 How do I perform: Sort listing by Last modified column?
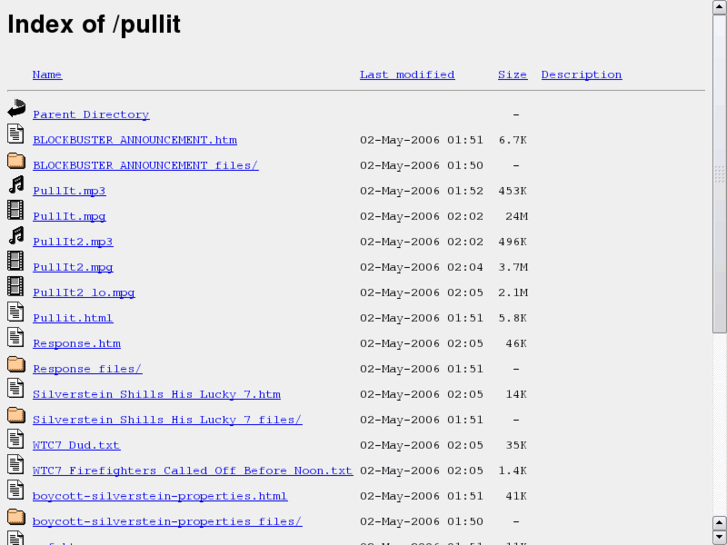click(x=407, y=75)
